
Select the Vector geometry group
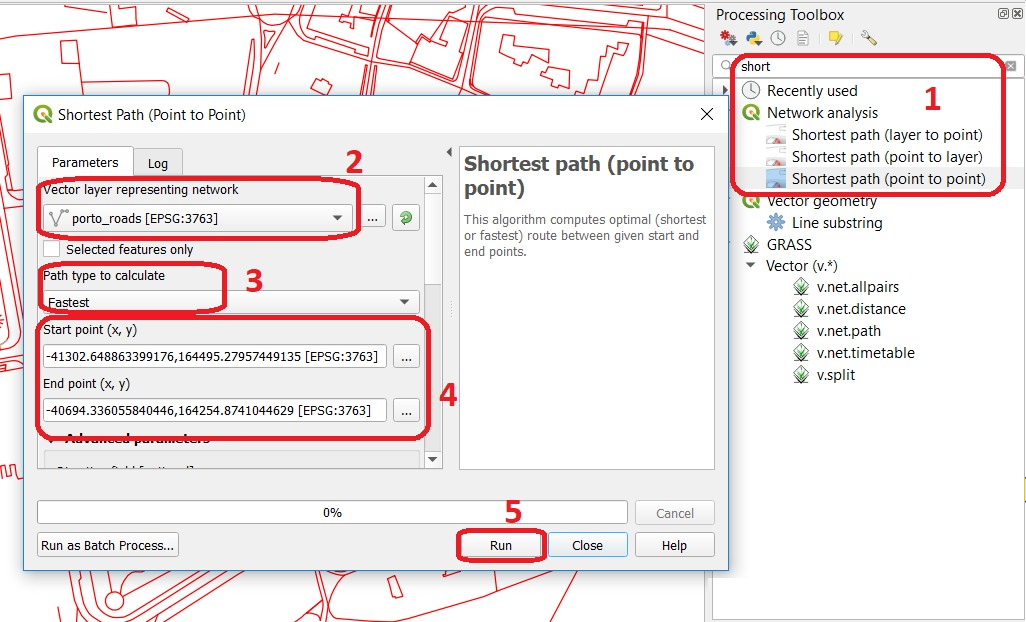coord(821,201)
